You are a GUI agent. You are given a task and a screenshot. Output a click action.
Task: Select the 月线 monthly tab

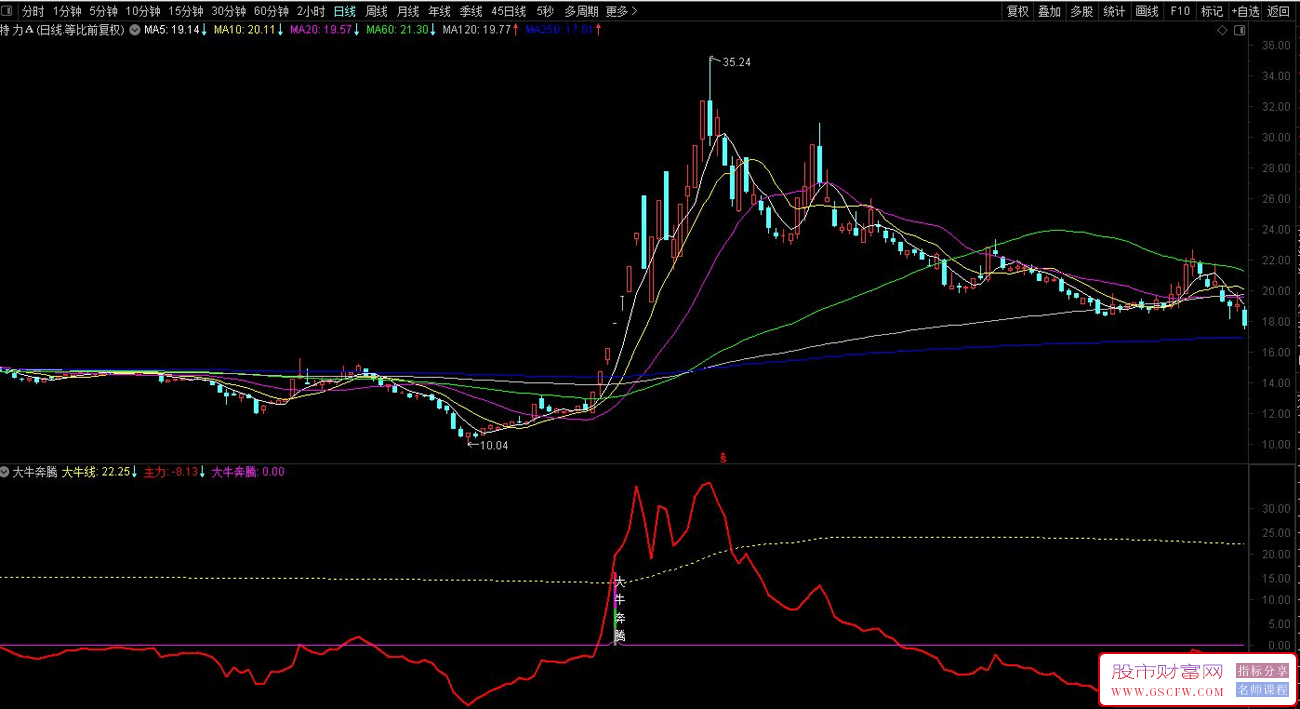click(x=408, y=12)
